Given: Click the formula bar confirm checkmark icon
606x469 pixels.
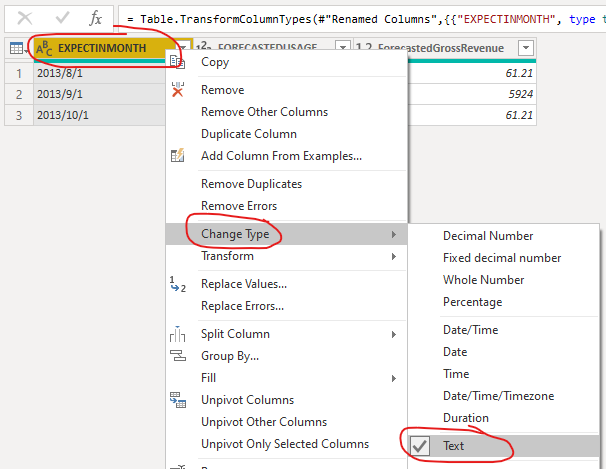Looking at the screenshot, I should 62,18.
